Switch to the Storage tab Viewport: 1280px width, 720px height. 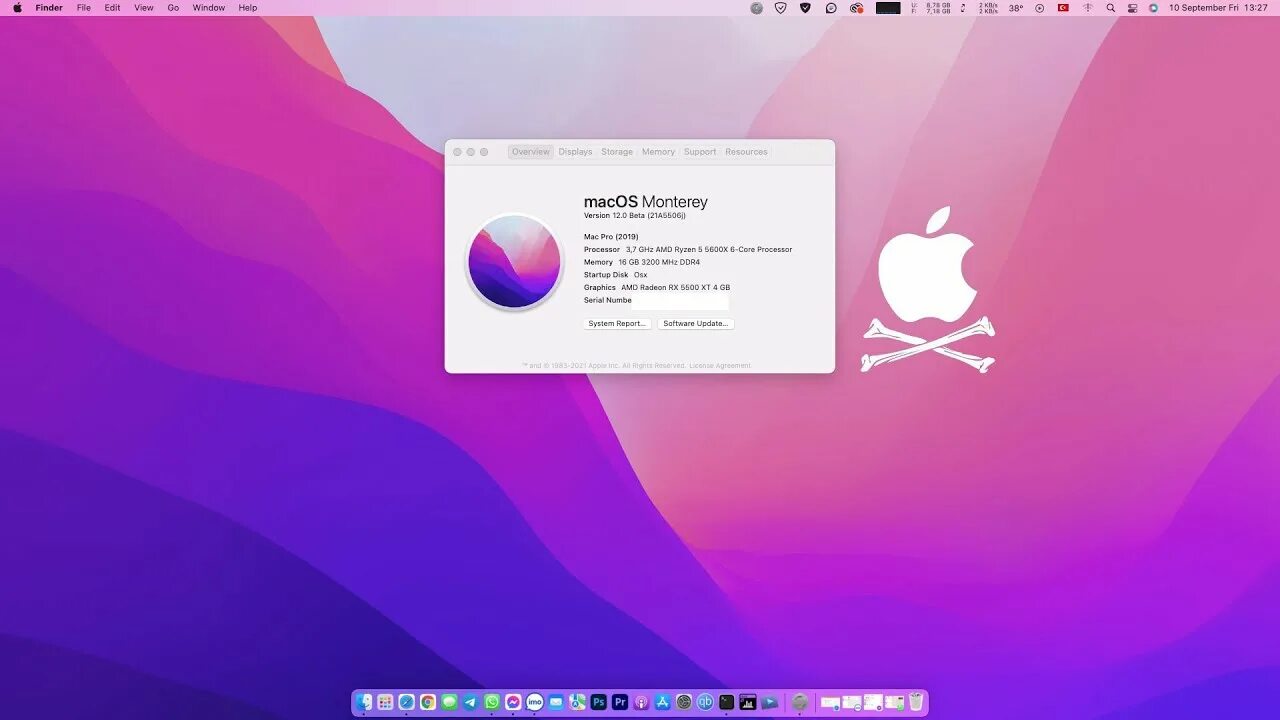tap(617, 152)
